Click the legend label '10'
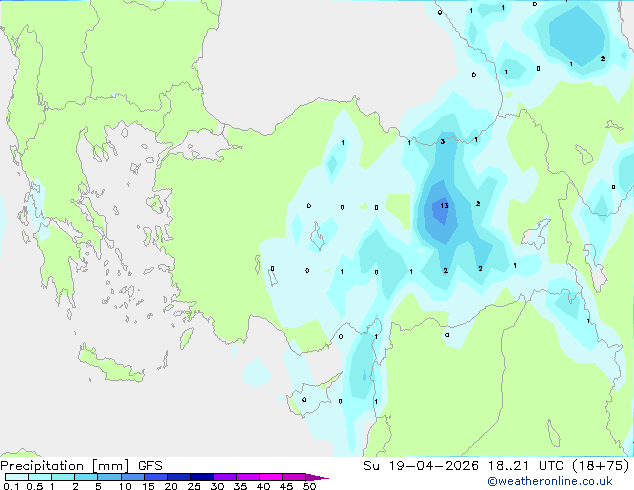The image size is (634, 490). [x=125, y=486]
